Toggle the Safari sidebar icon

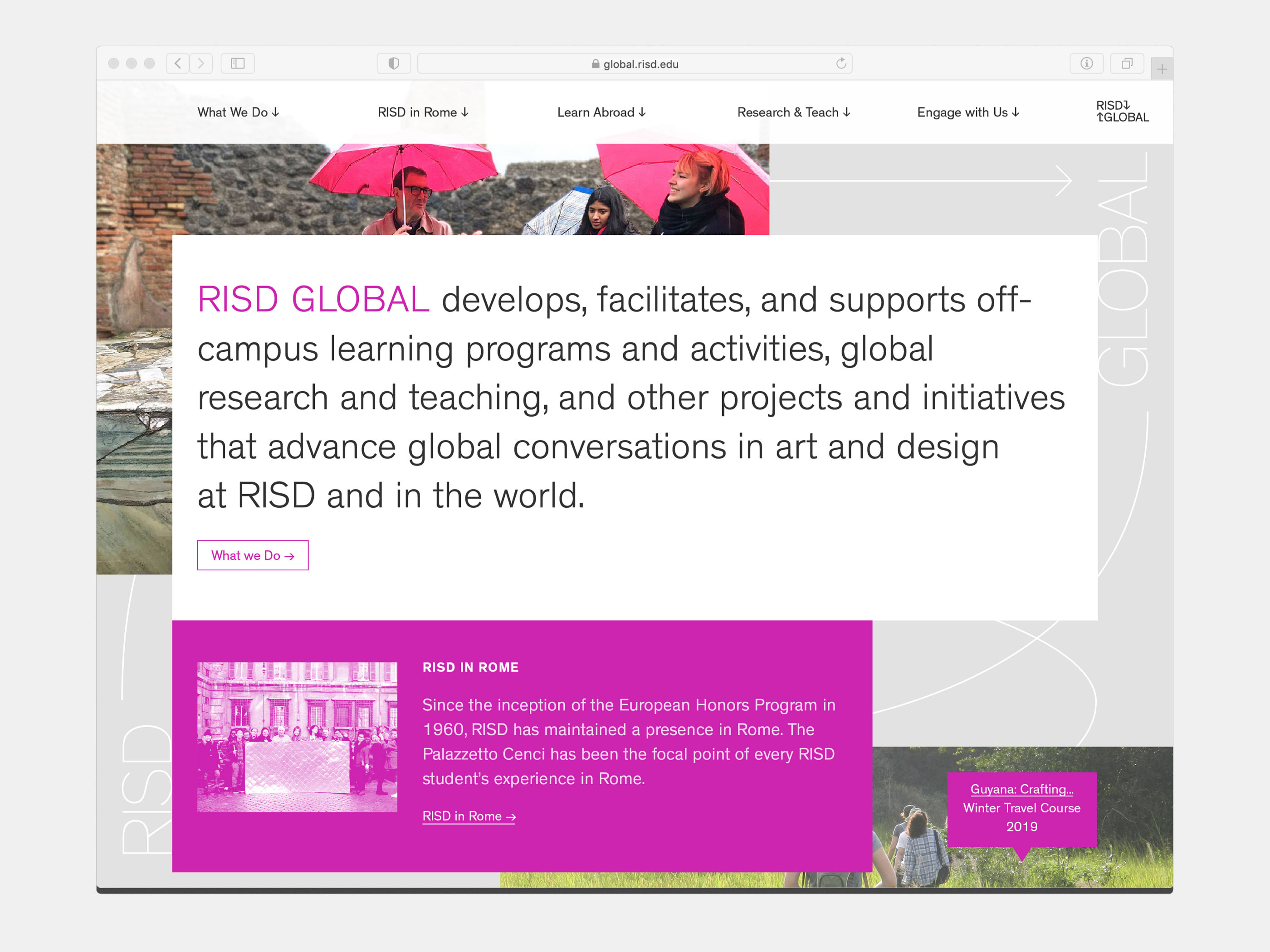coord(238,63)
